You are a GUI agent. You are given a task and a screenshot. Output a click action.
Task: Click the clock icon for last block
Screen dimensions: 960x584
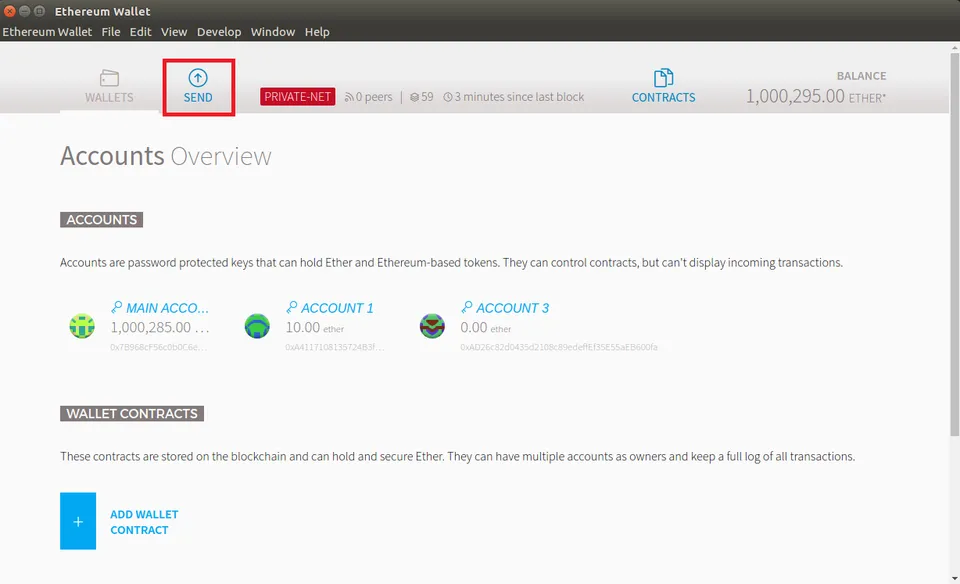pyautogui.click(x=448, y=97)
